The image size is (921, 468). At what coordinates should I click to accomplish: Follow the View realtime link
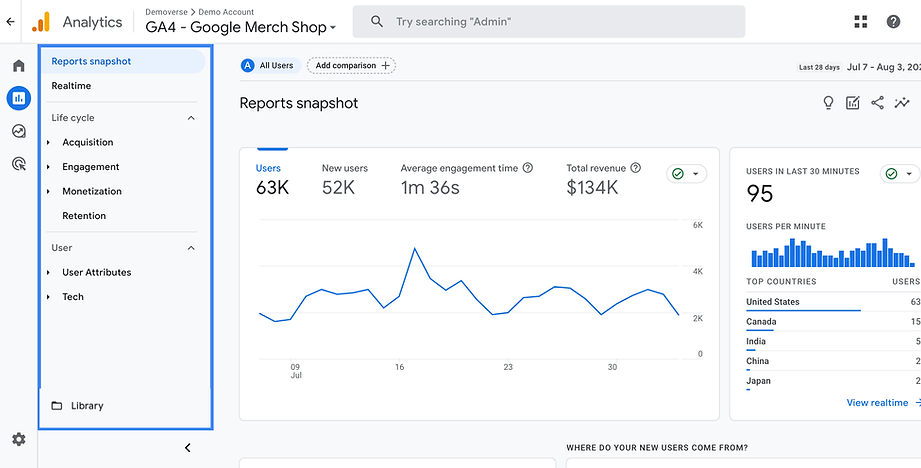pos(883,403)
